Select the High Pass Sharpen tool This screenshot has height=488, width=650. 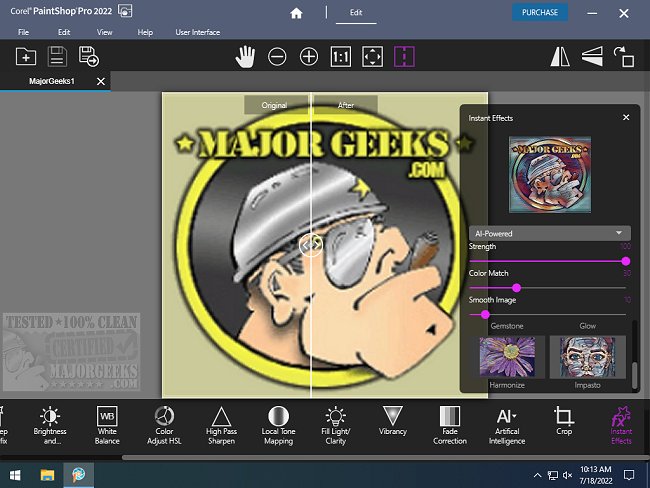pyautogui.click(x=221, y=425)
